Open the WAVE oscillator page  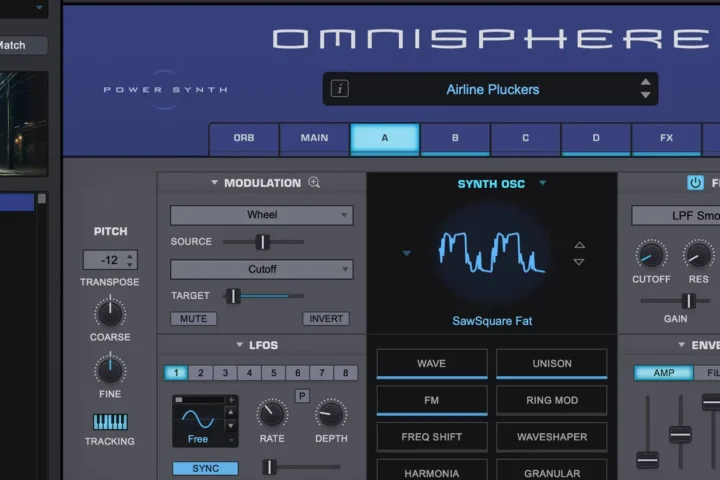pos(432,363)
